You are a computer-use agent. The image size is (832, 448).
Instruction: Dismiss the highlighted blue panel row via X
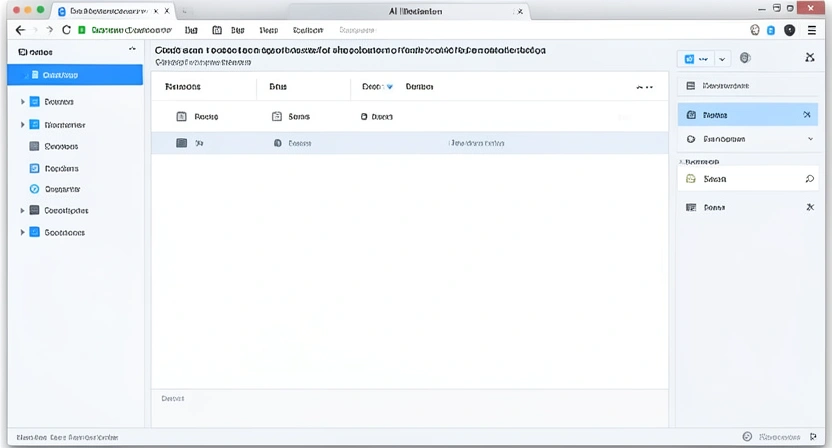point(807,115)
